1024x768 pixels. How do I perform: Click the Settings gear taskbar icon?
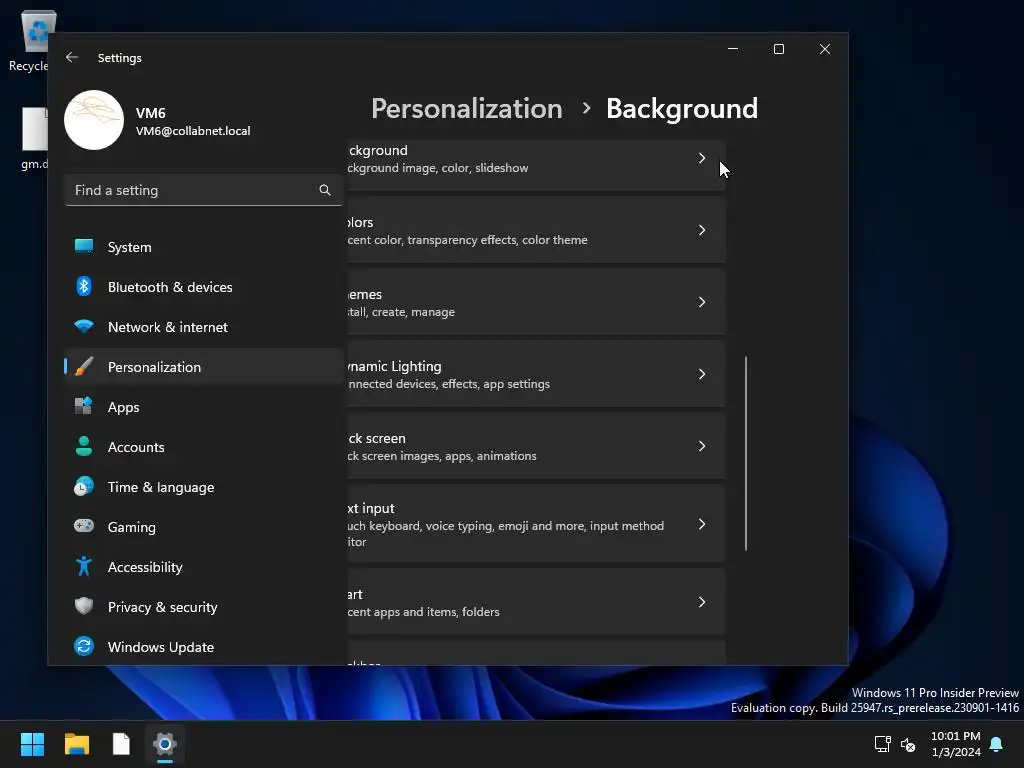[x=165, y=744]
